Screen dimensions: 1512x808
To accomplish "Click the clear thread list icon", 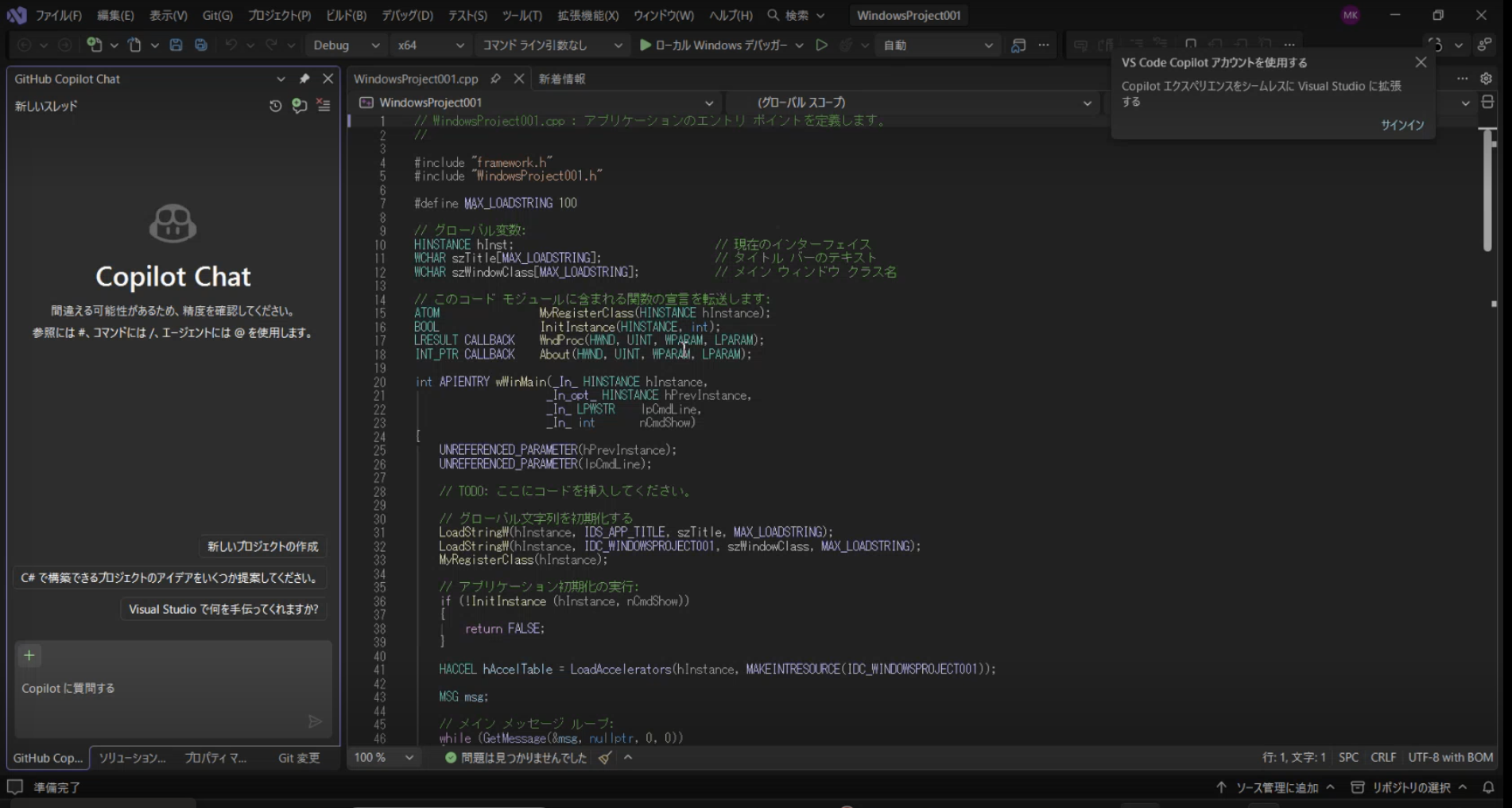I will click(324, 105).
